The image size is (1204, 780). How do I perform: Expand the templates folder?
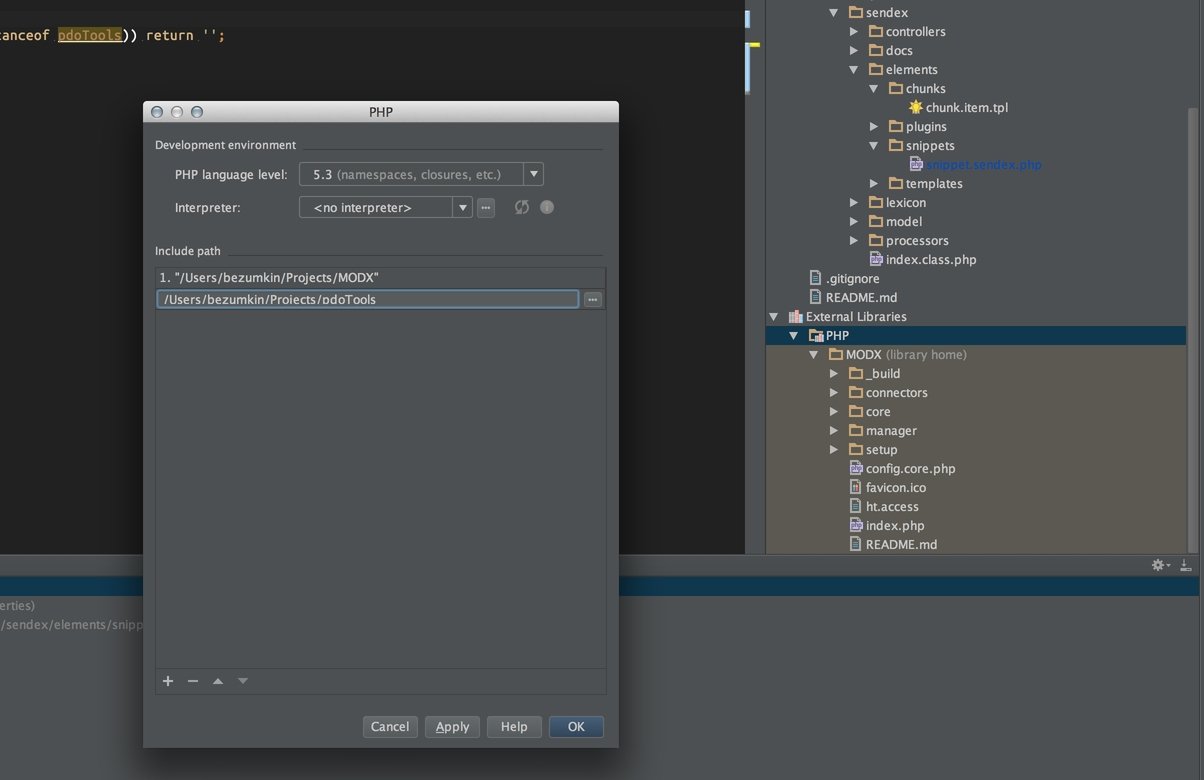point(874,184)
